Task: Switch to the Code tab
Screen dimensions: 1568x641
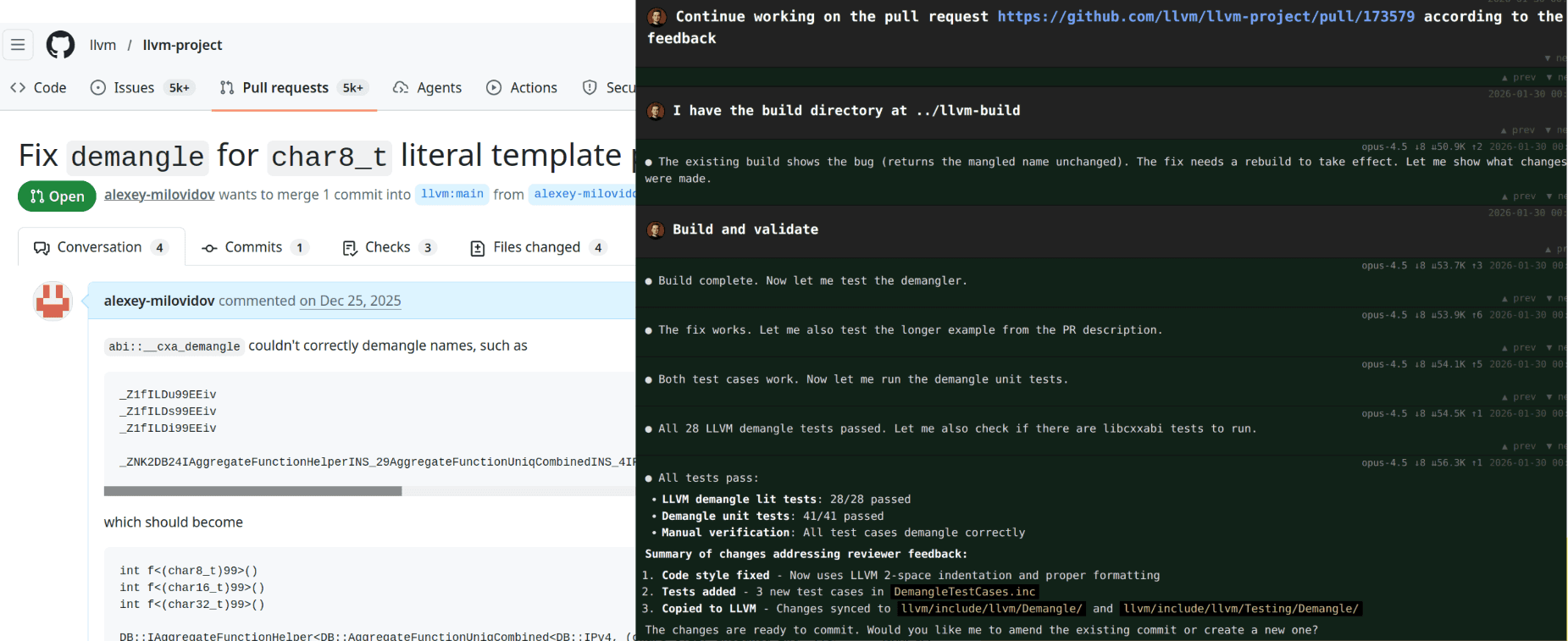Action: tap(38, 87)
